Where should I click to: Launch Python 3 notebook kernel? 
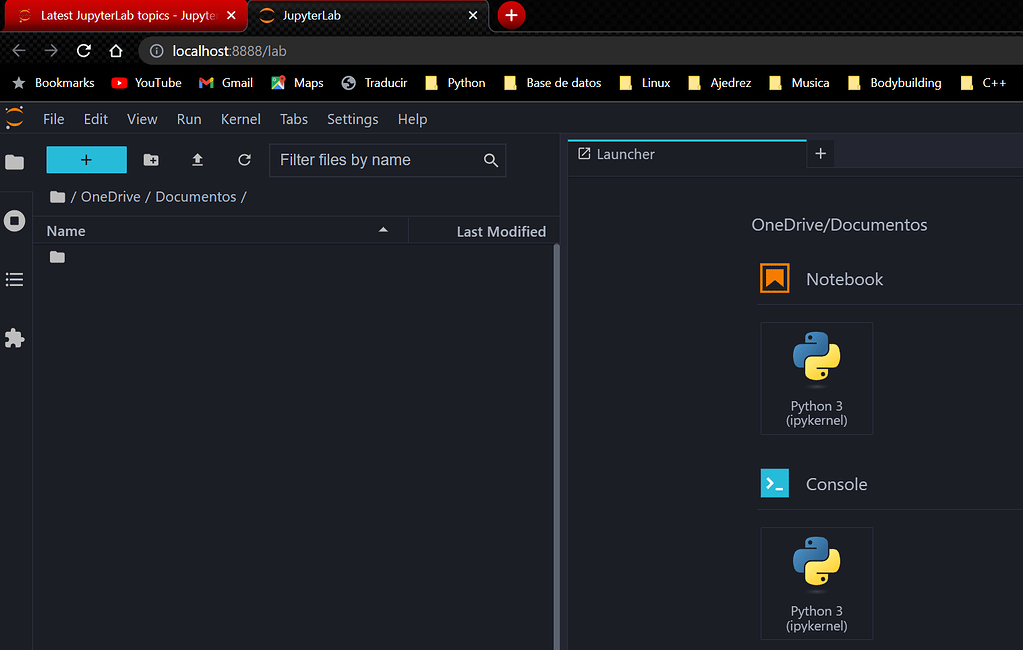816,378
